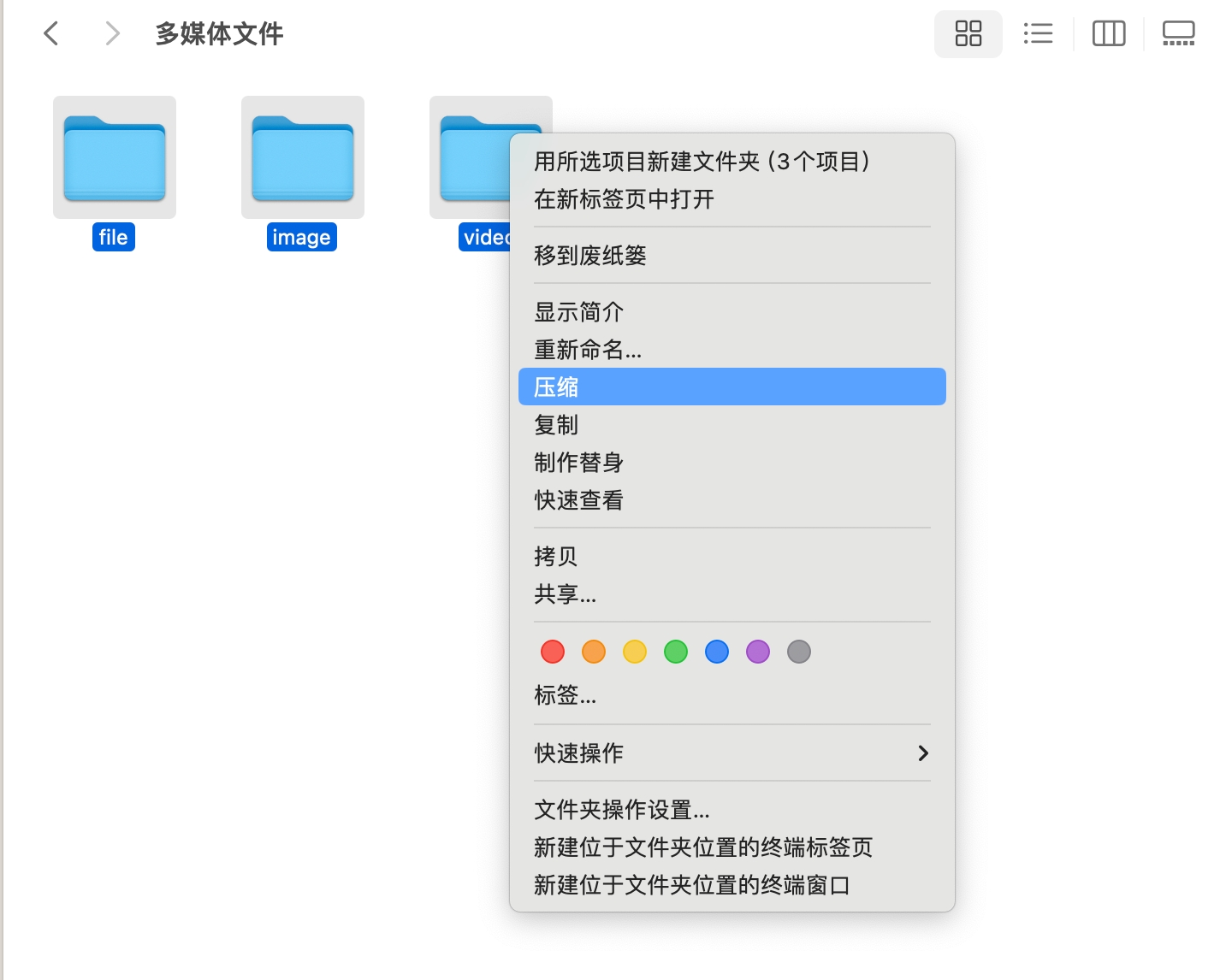Apply the green tag color
This screenshot has width=1232, height=980.
(676, 652)
